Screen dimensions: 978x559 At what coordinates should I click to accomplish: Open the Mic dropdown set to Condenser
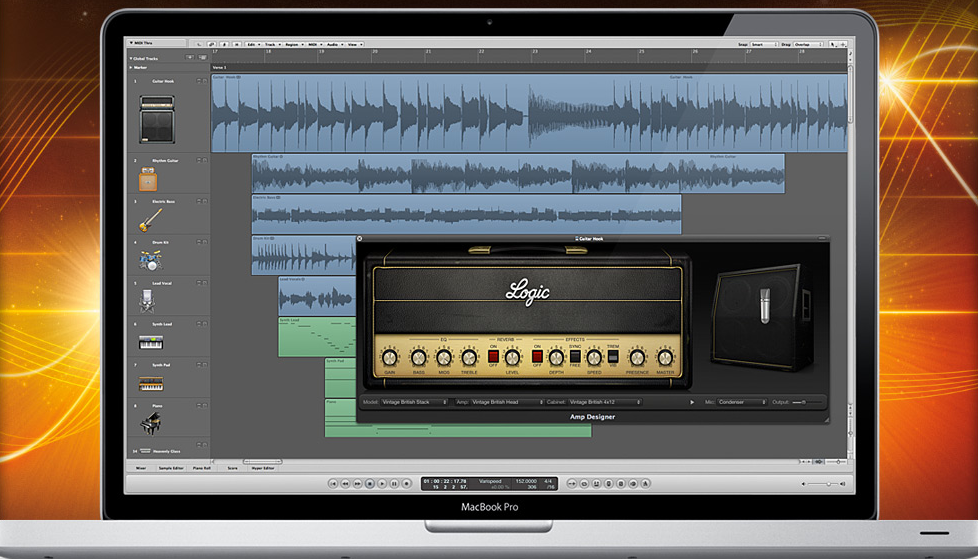[x=742, y=402]
